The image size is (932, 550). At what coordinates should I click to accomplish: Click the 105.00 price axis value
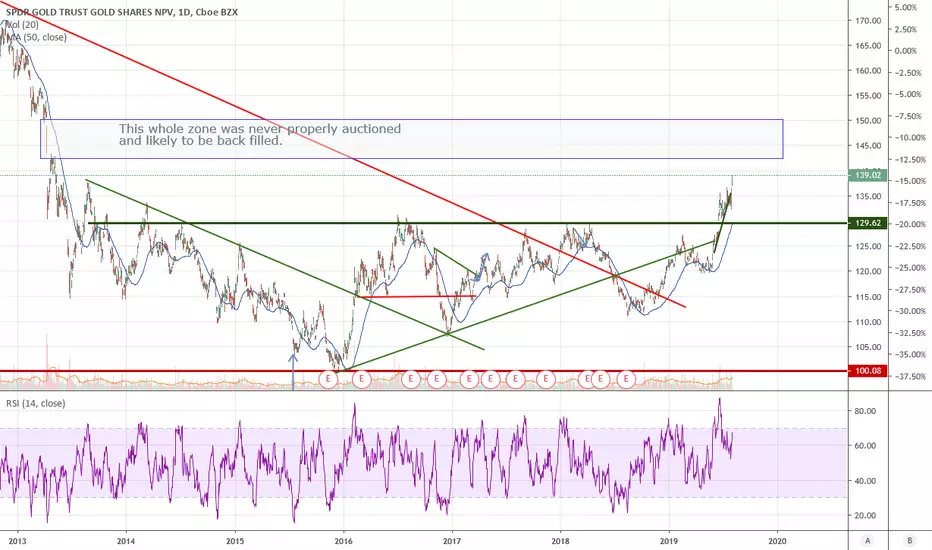[868, 347]
